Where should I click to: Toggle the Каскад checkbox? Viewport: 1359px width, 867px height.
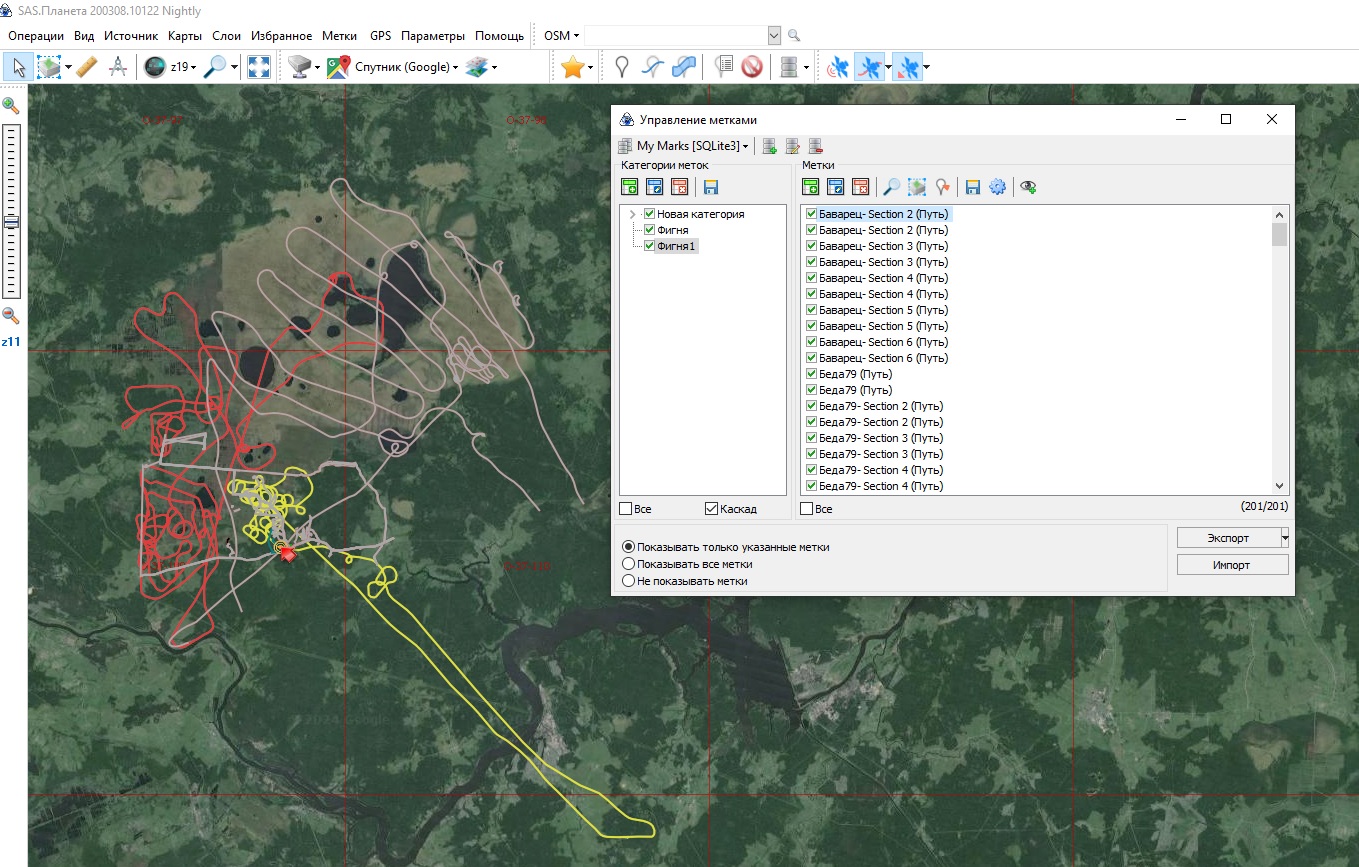pyautogui.click(x=712, y=509)
